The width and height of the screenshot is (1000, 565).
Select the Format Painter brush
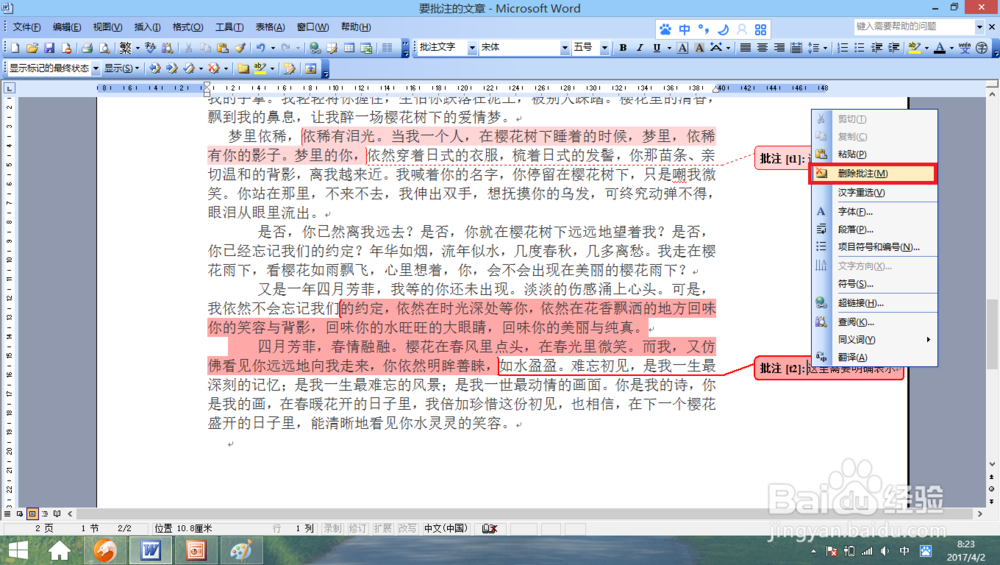(x=240, y=48)
